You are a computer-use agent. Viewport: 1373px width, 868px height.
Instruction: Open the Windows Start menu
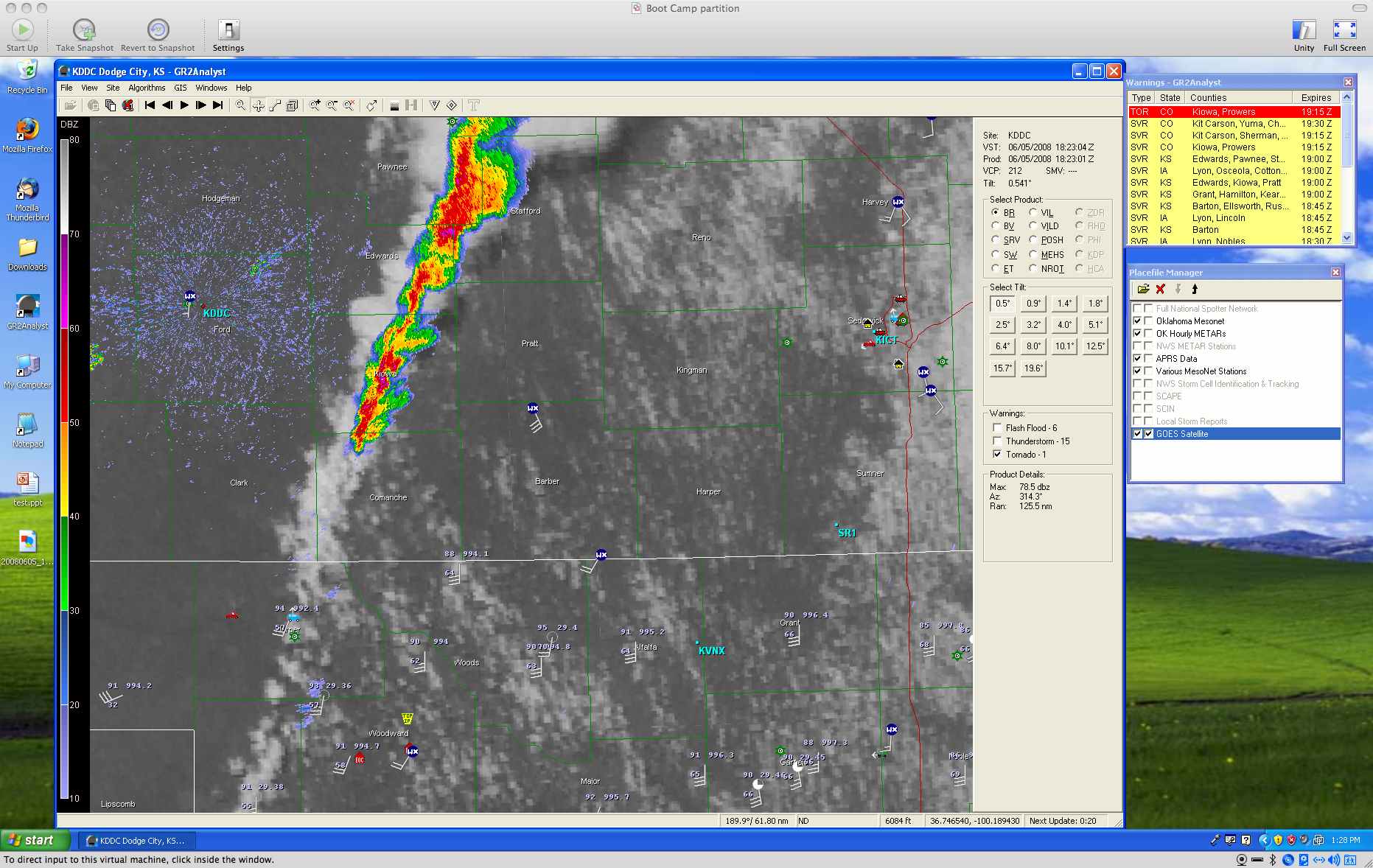click(35, 840)
